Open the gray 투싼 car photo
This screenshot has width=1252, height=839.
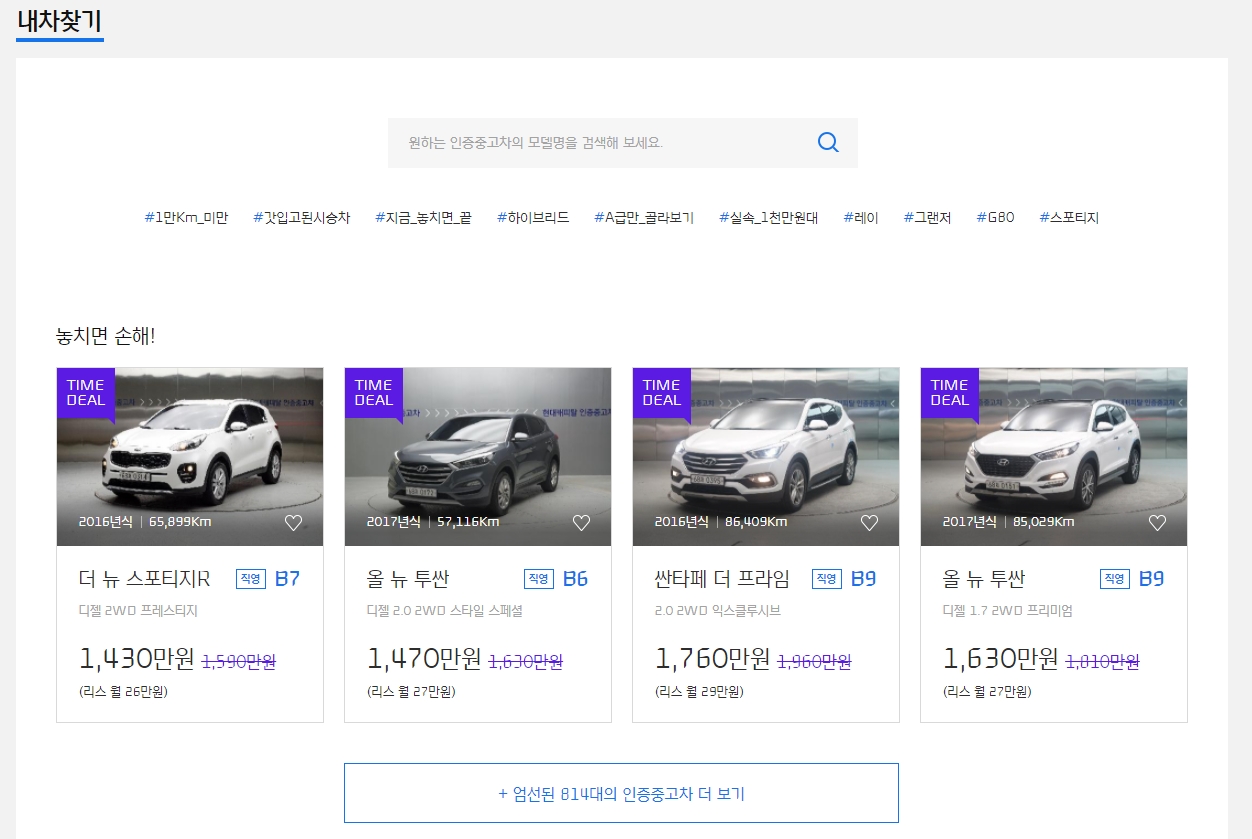(478, 457)
